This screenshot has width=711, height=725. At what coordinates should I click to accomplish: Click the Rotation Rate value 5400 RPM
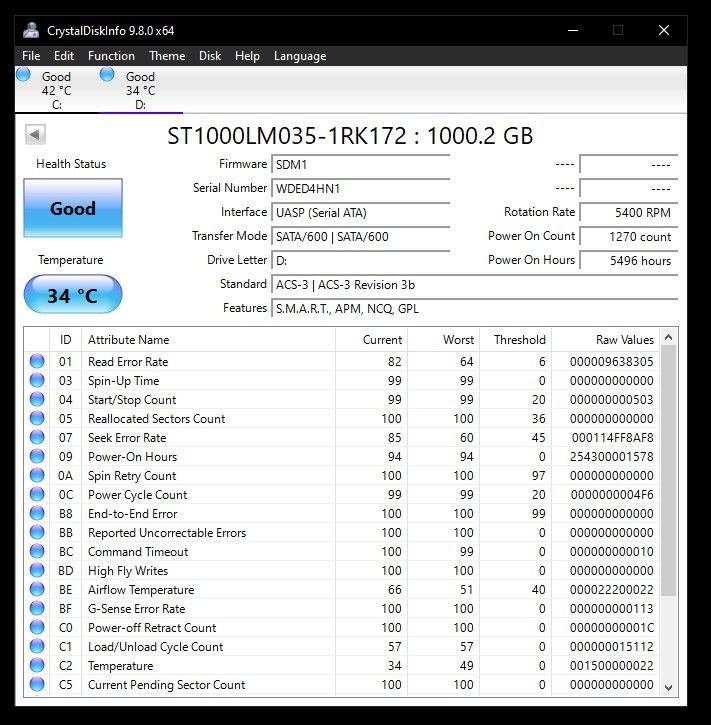pos(629,213)
